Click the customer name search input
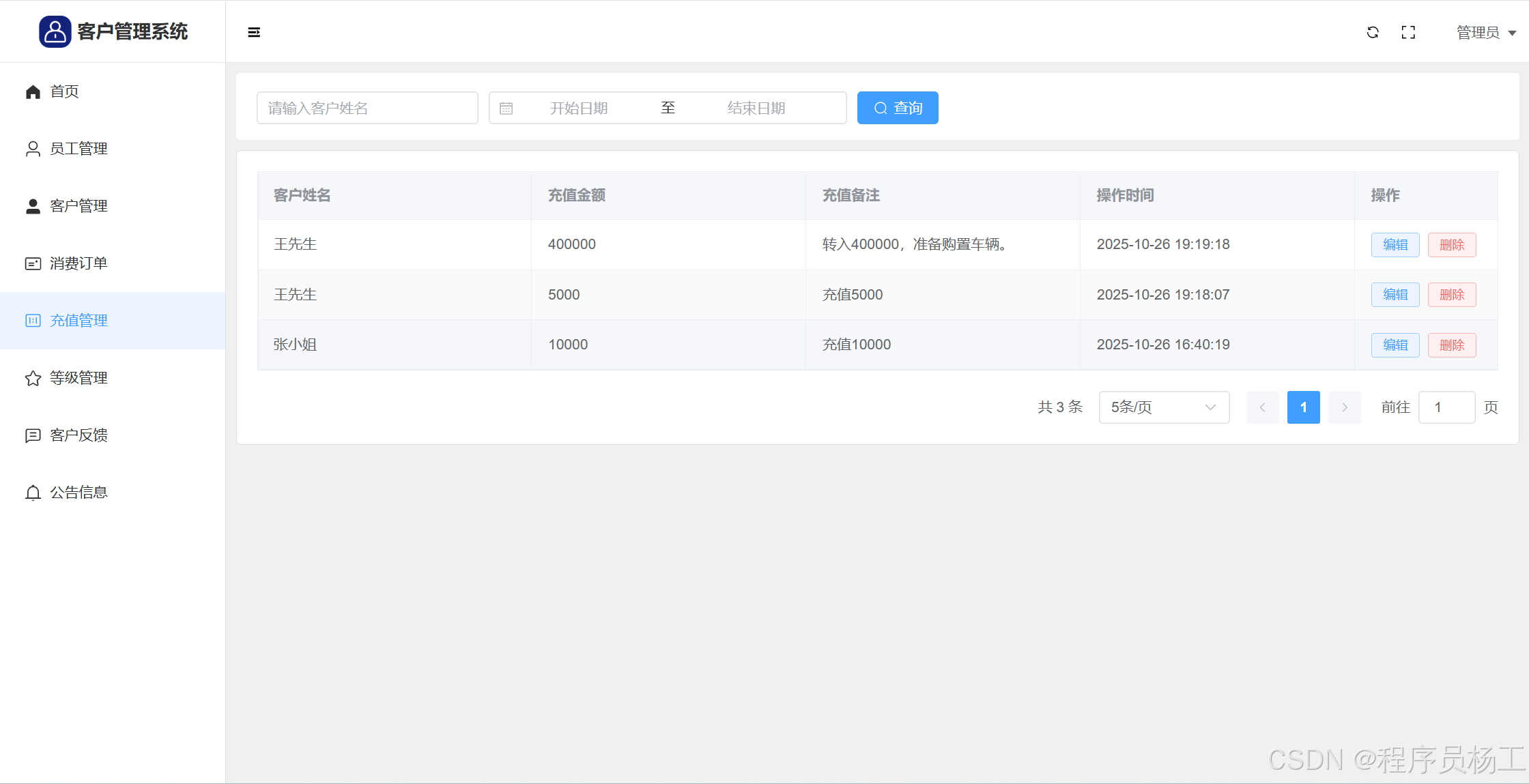 [x=367, y=108]
